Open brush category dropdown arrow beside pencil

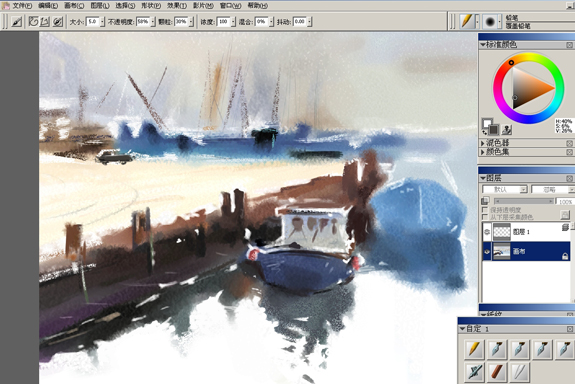click(477, 22)
